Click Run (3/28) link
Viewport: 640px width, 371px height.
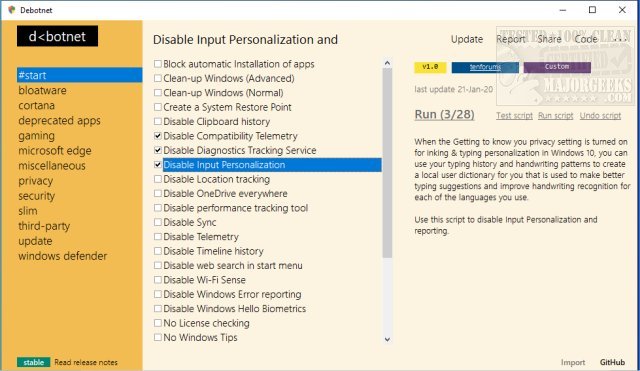444,115
